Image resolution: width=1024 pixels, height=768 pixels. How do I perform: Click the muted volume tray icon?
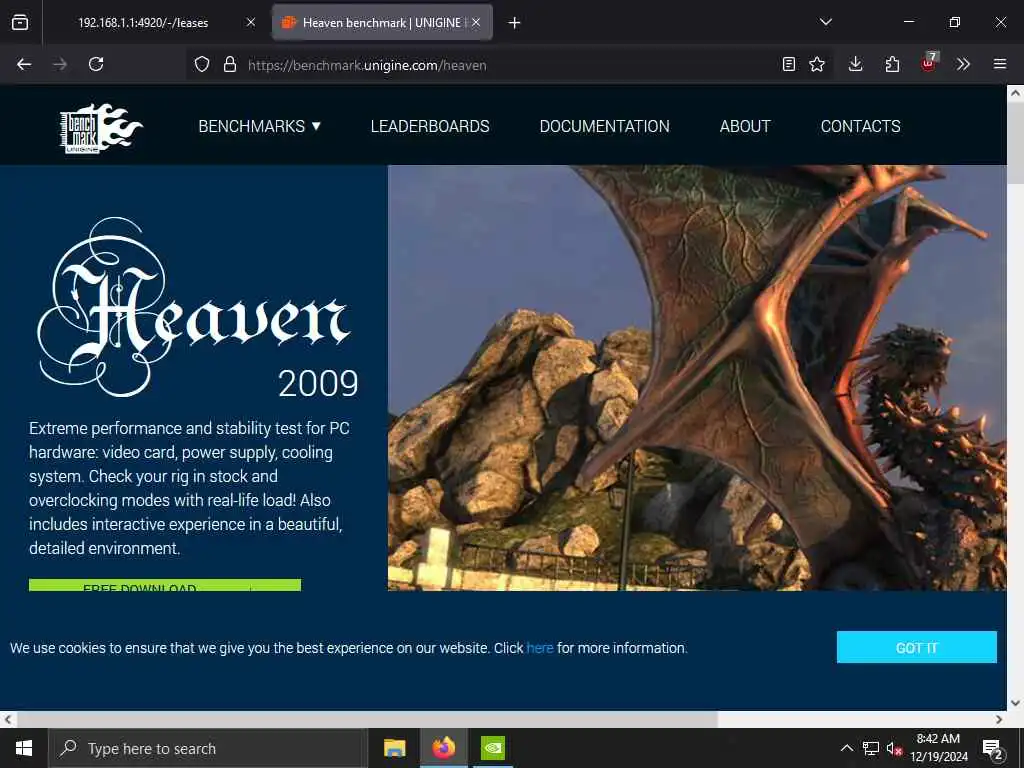(x=894, y=748)
